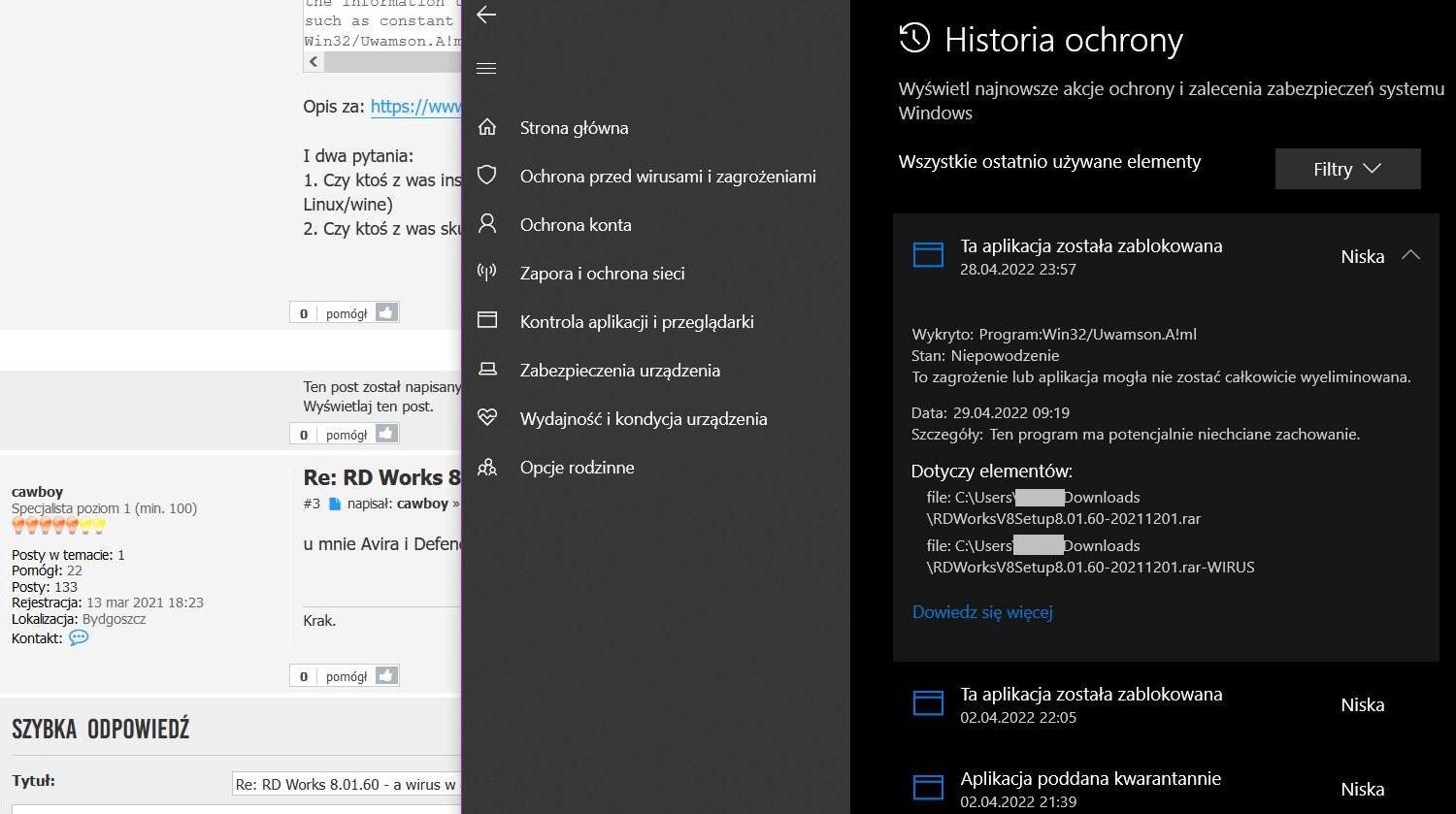
Task: Click app icon of the 02.04.2022 22:05 entry
Action: [929, 703]
